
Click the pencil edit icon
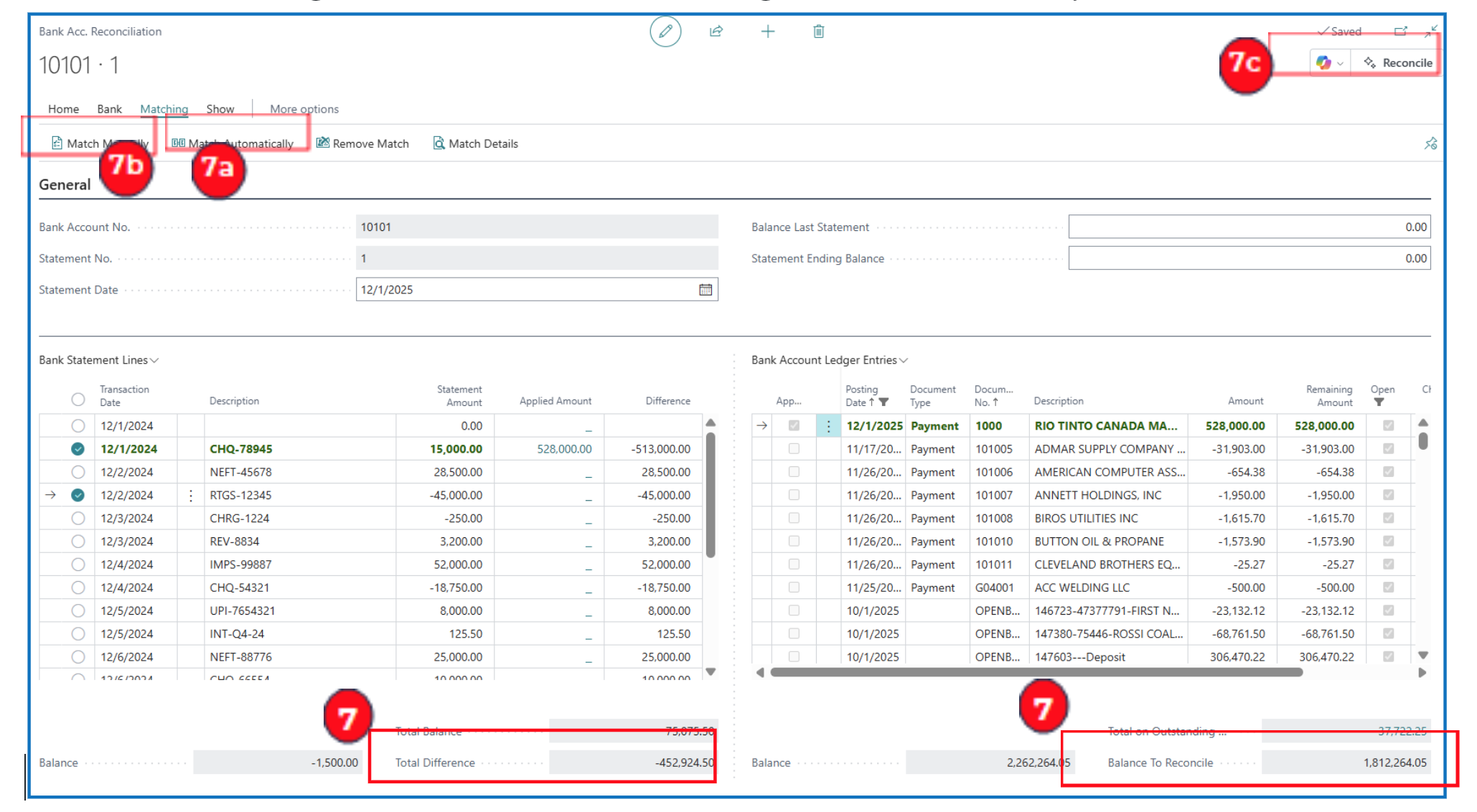pos(665,32)
